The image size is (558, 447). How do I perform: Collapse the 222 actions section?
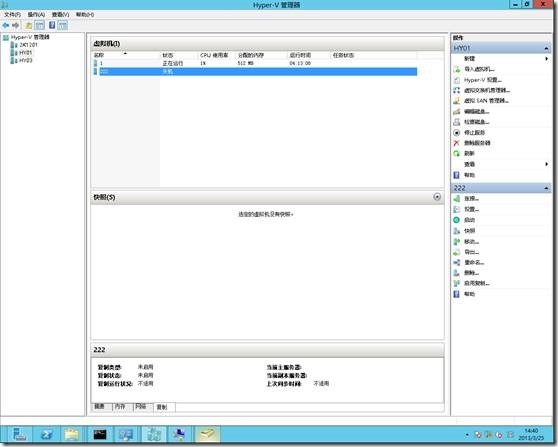(546, 188)
